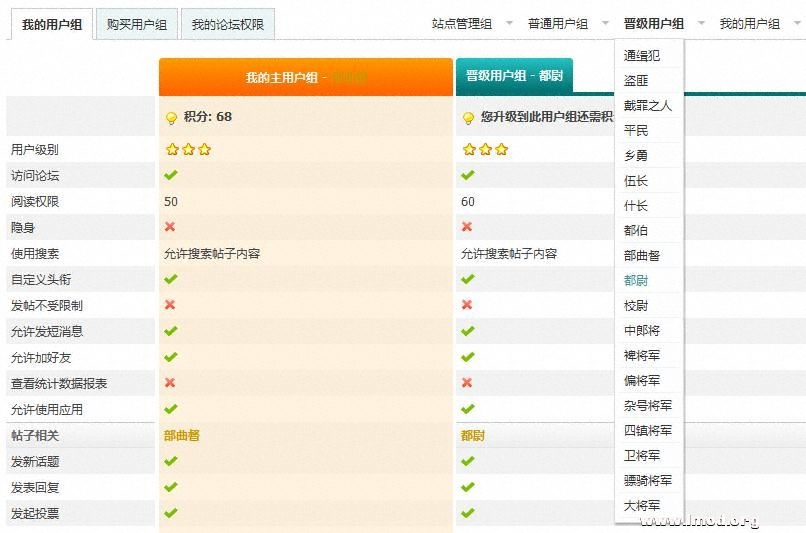Switch to the 购买用户组 tab

[137, 24]
